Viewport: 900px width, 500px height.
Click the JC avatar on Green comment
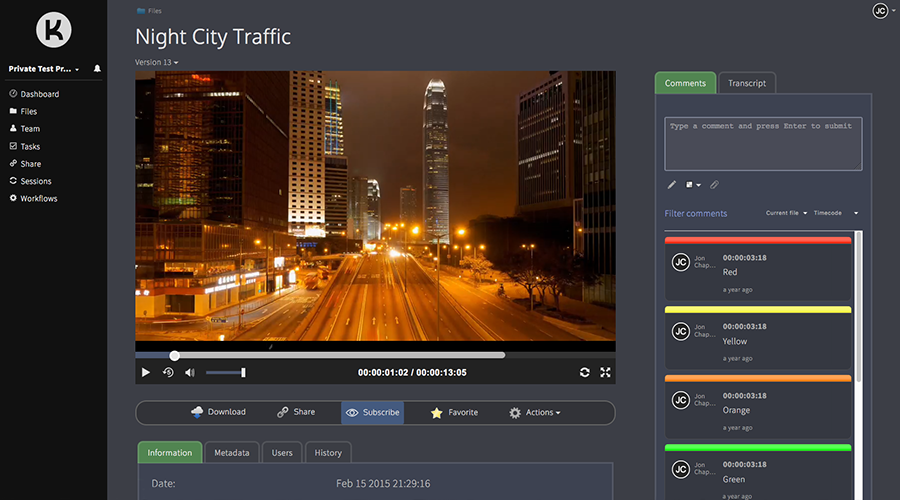[681, 469]
